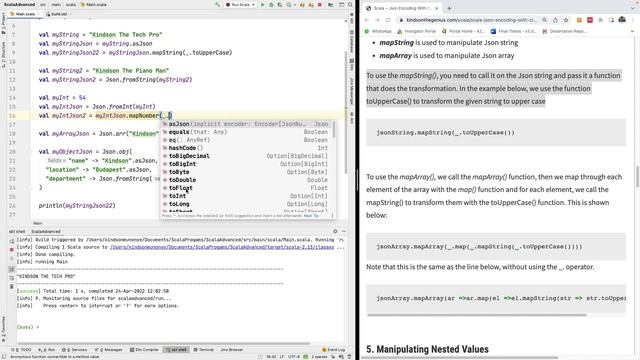Open the Messages tool window tab

point(109,350)
